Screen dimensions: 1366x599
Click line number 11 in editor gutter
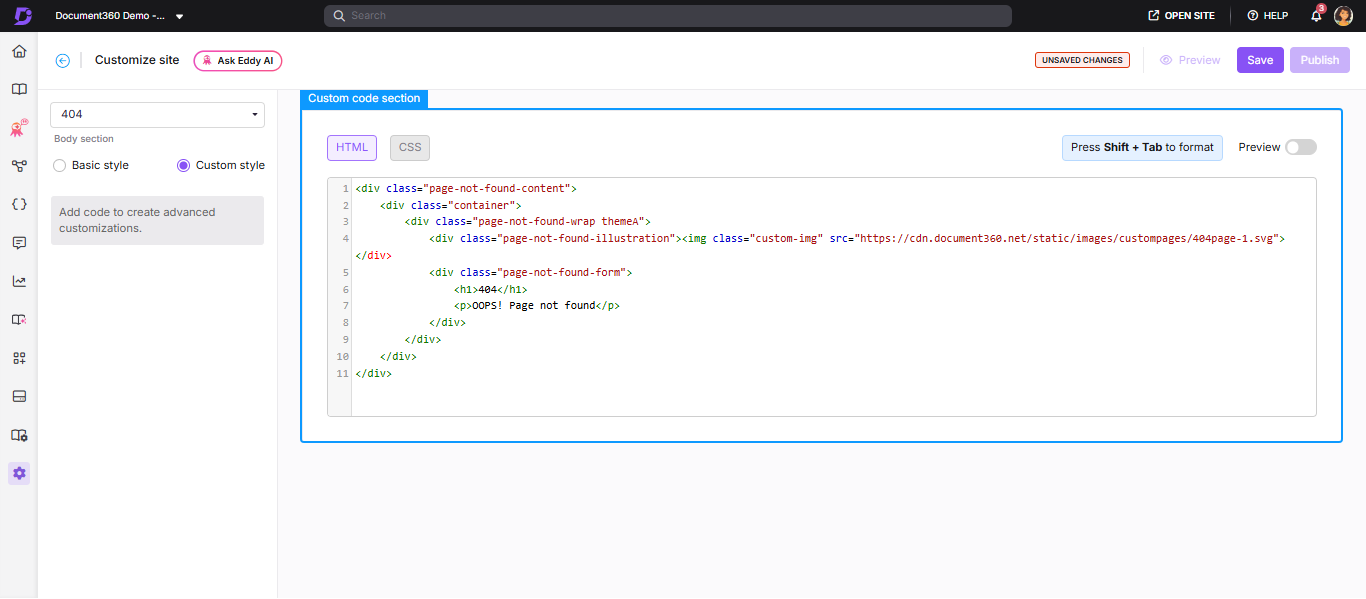pyautogui.click(x=343, y=374)
